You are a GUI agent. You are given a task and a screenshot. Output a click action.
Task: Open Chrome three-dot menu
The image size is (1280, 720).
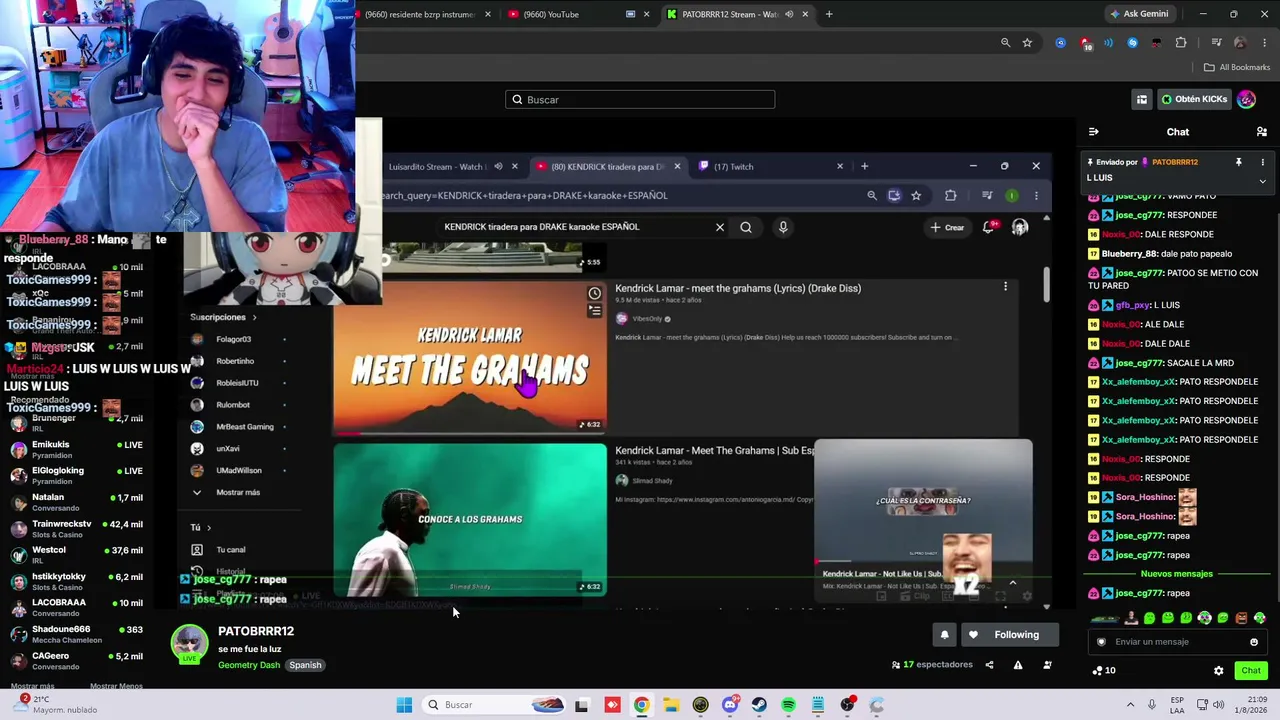tap(1265, 43)
